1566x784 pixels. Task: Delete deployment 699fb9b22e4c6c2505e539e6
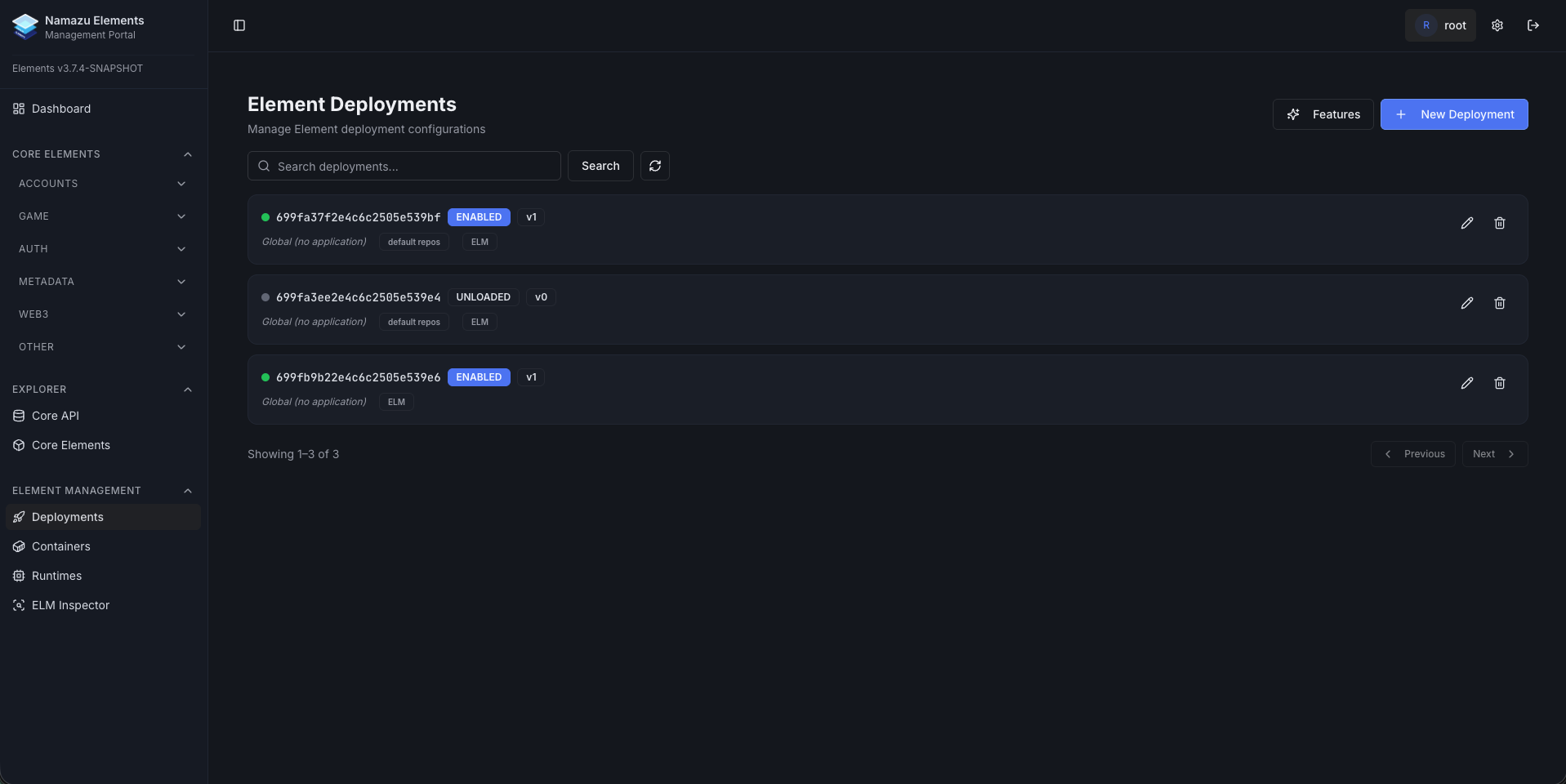click(x=1499, y=383)
